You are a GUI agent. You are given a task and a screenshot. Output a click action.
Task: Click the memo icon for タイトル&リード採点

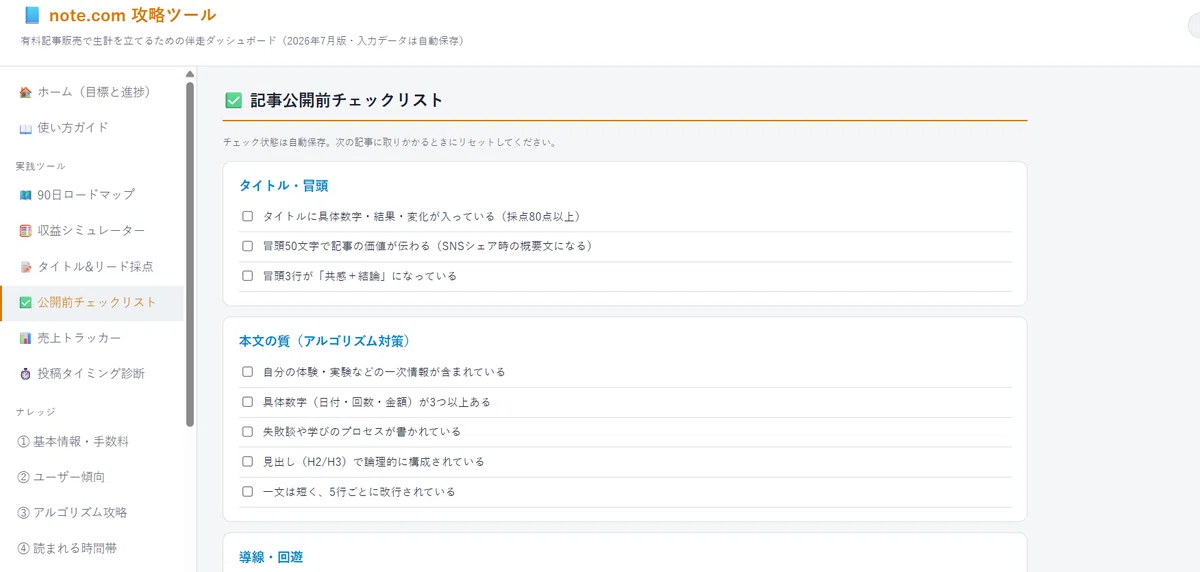click(26, 267)
